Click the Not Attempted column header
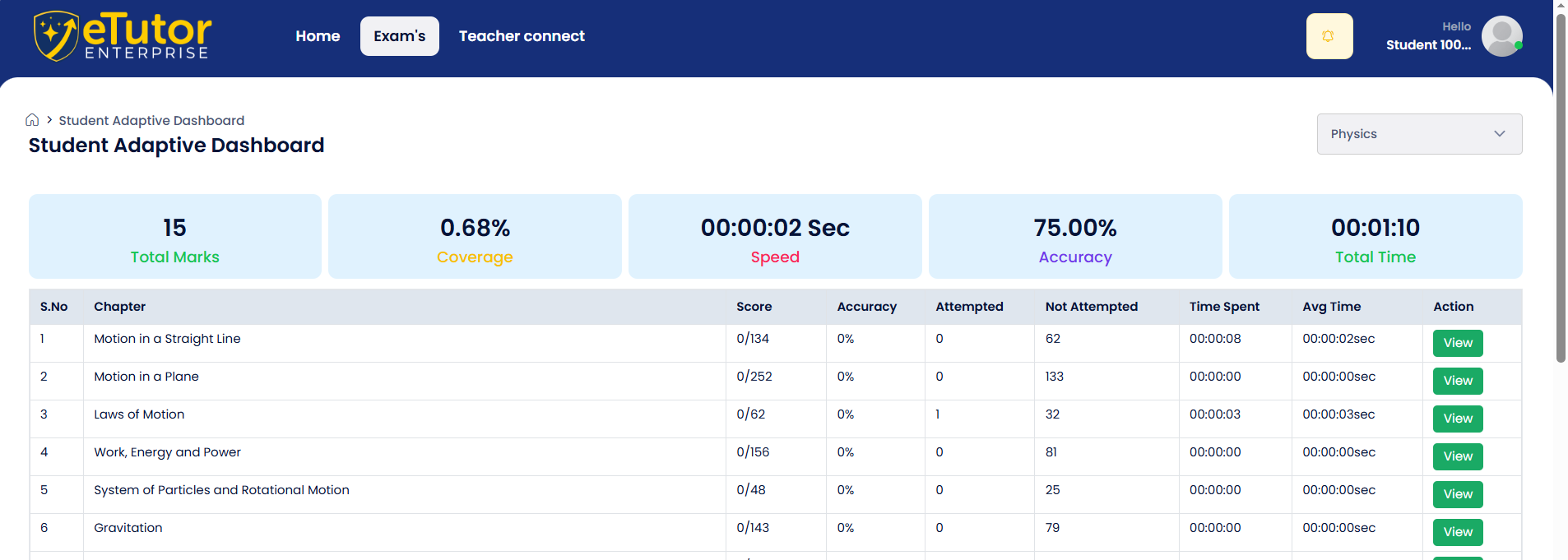The height and width of the screenshot is (560, 1568). point(1092,307)
